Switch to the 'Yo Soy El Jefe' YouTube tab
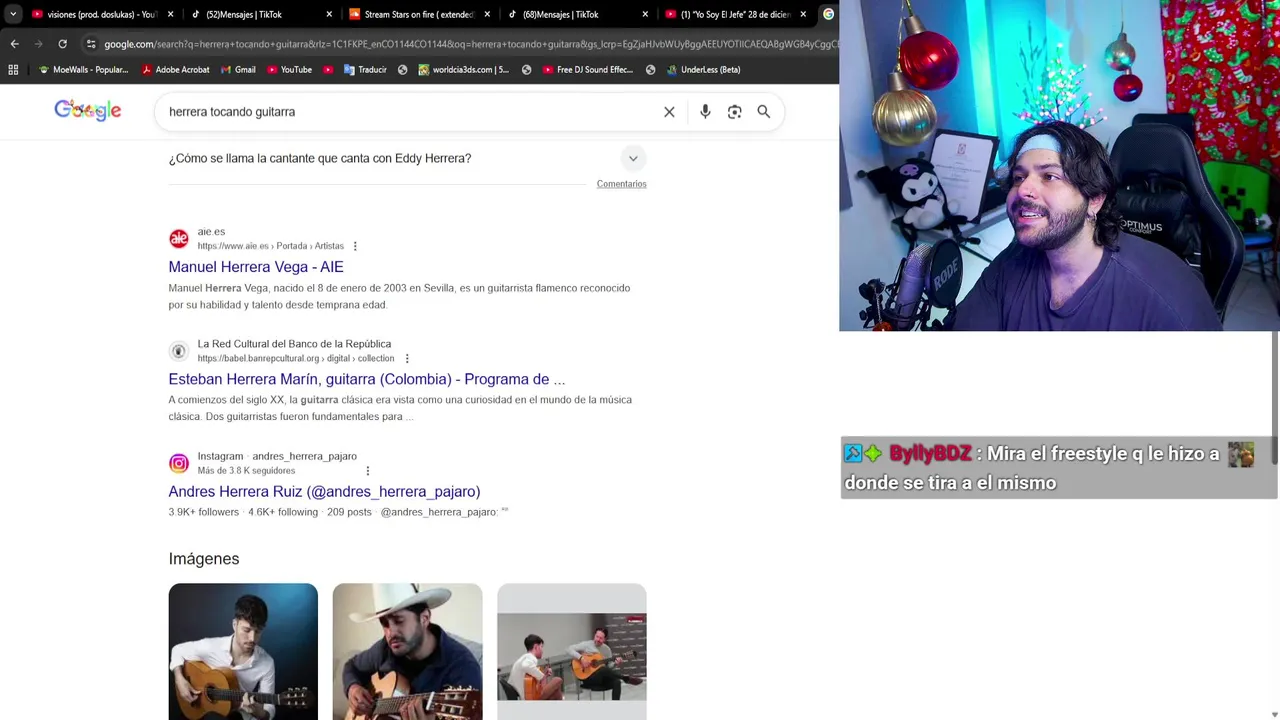Viewport: 1280px width, 720px height. 728,14
